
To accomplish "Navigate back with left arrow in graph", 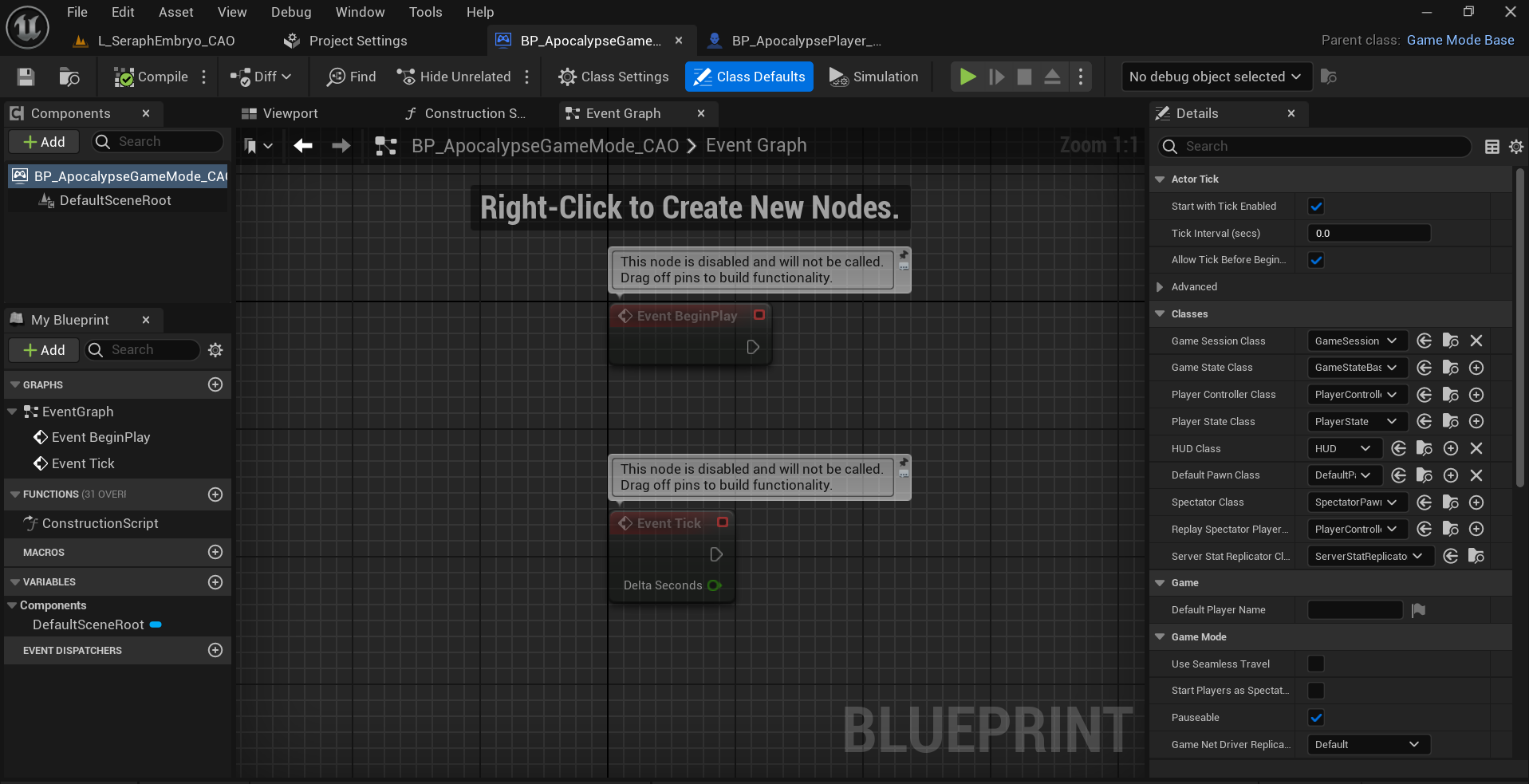I will click(x=303, y=145).
